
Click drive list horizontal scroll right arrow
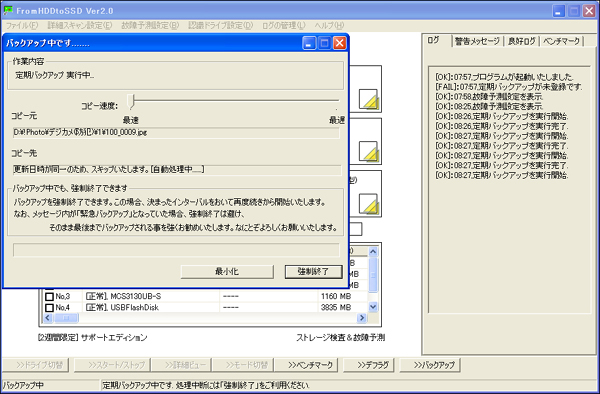click(x=362, y=317)
